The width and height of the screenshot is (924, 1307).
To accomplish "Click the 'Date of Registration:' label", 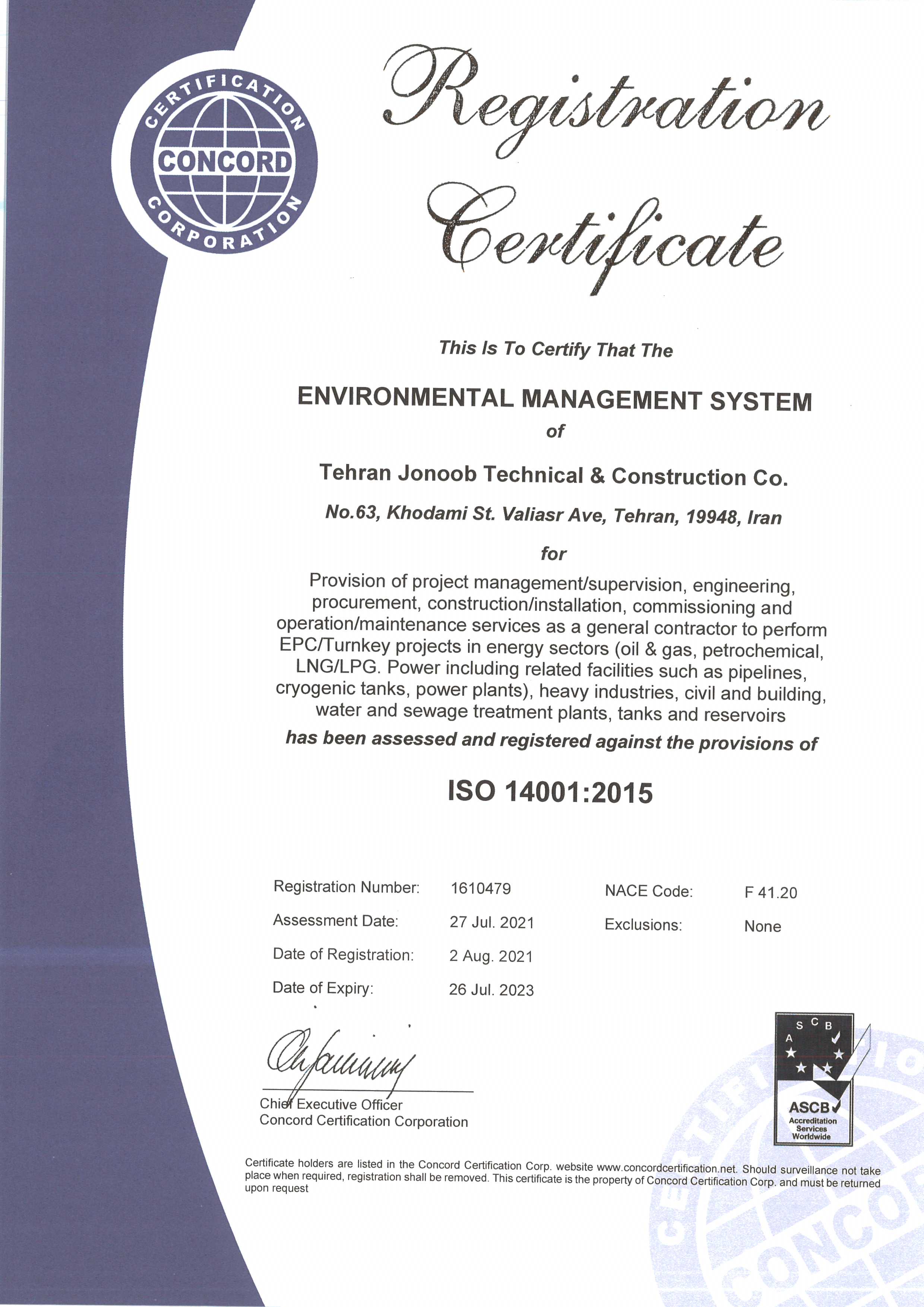I will (344, 954).
